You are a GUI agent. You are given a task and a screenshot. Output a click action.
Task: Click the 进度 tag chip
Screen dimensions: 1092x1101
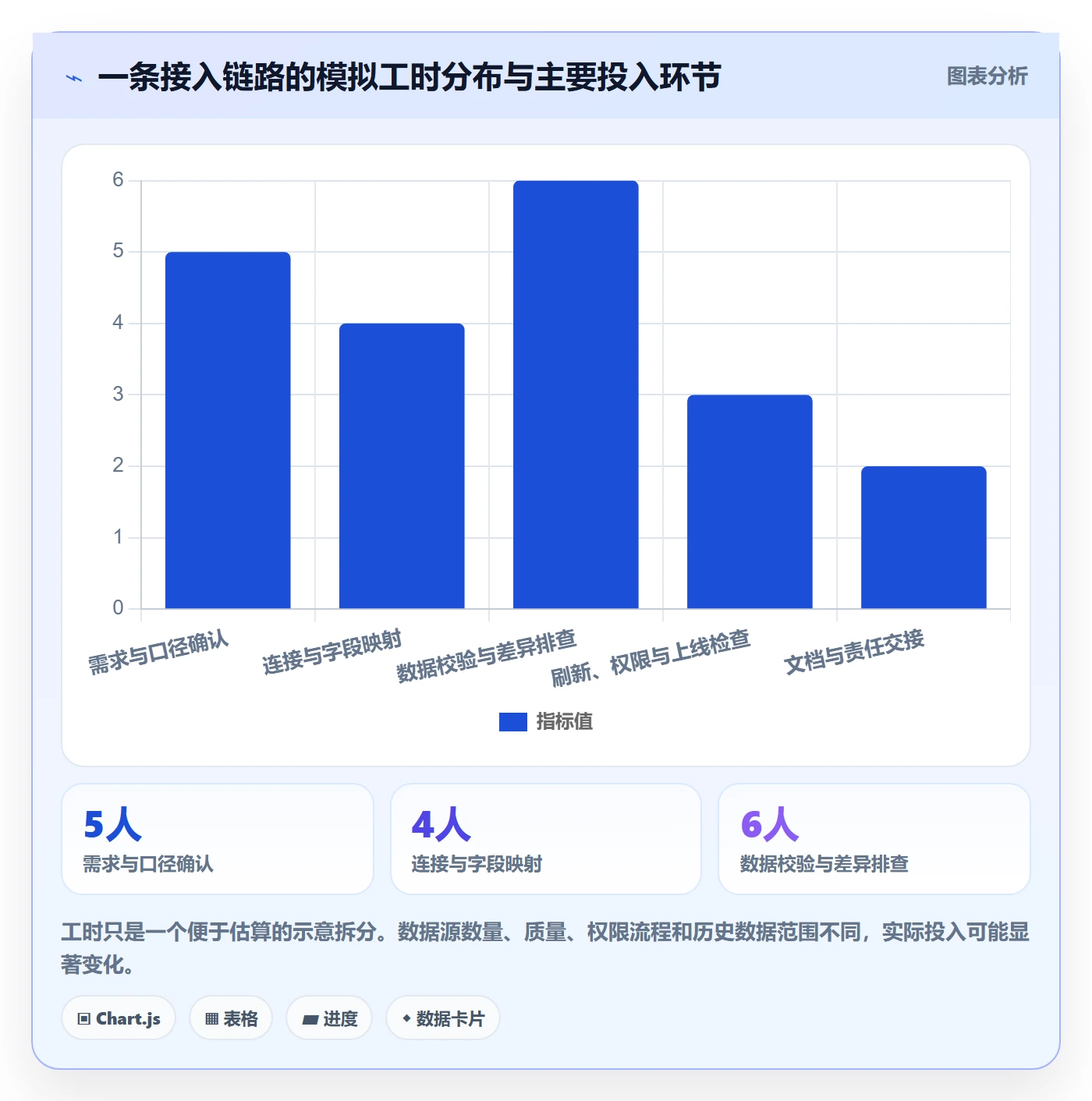[x=329, y=1018]
